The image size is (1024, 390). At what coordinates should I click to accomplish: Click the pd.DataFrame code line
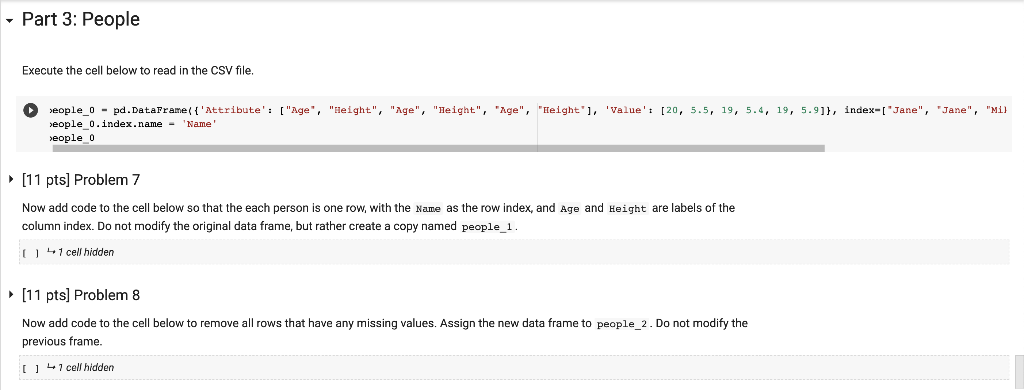click(529, 110)
